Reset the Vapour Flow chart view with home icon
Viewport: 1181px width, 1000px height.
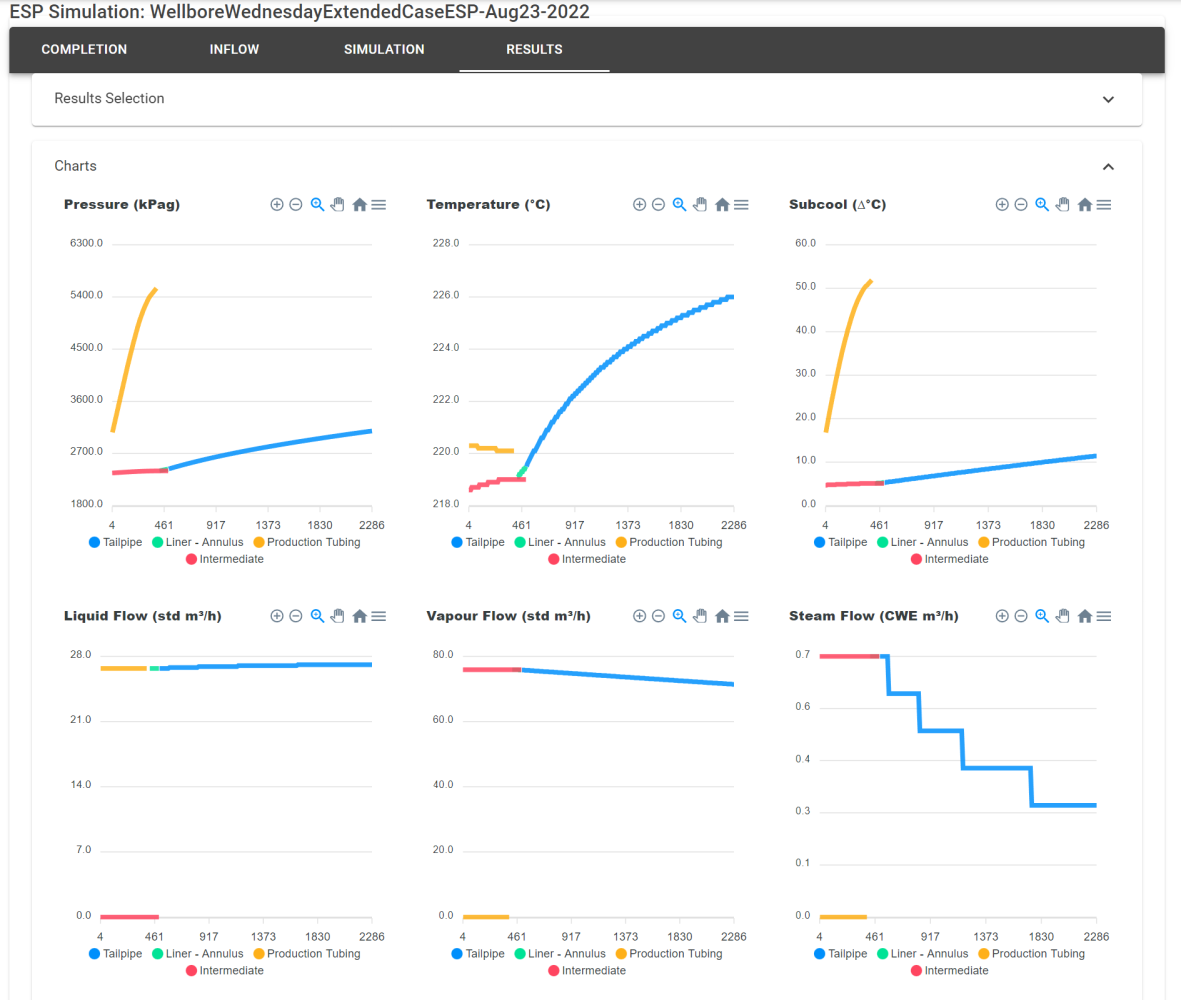pyautogui.click(x=722, y=616)
